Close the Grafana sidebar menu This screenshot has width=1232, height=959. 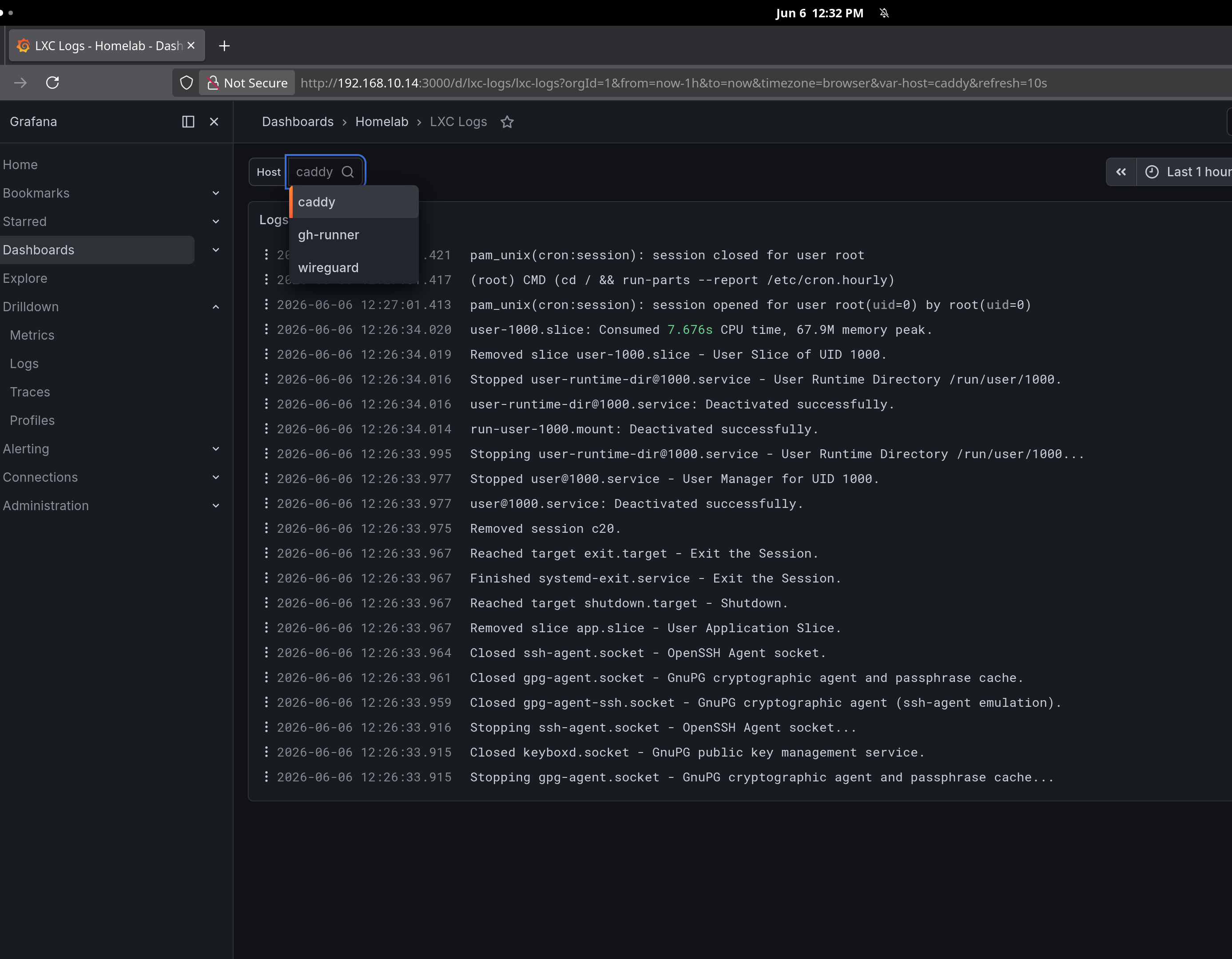pyautogui.click(x=214, y=122)
